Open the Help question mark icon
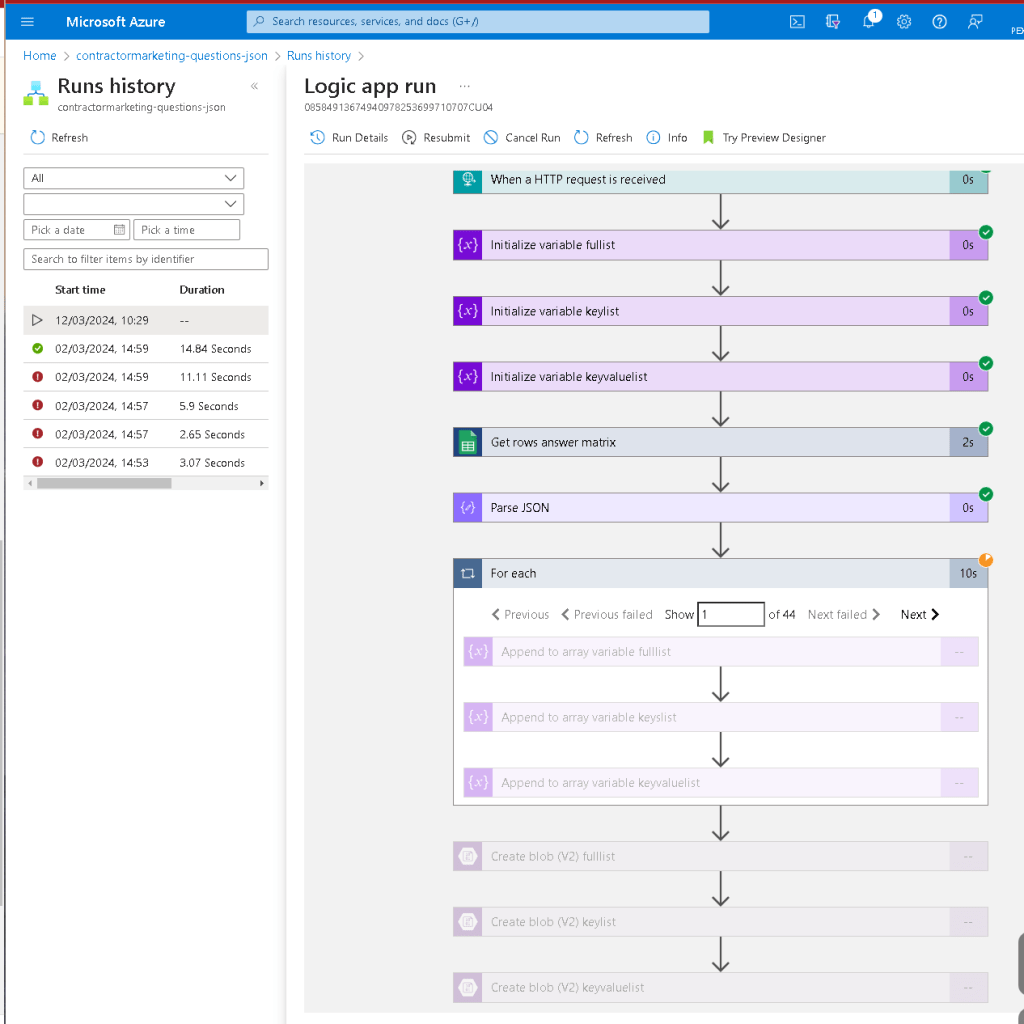Screen dimensions: 1024x1024 (x=939, y=22)
